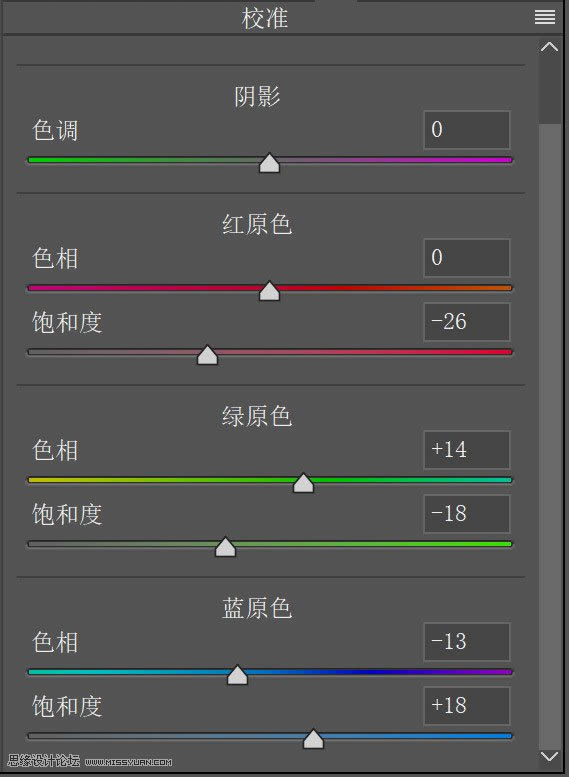Viewport: 569px width, 777px height.
Task: Open the 校准 panel menu icon
Action: click(545, 17)
